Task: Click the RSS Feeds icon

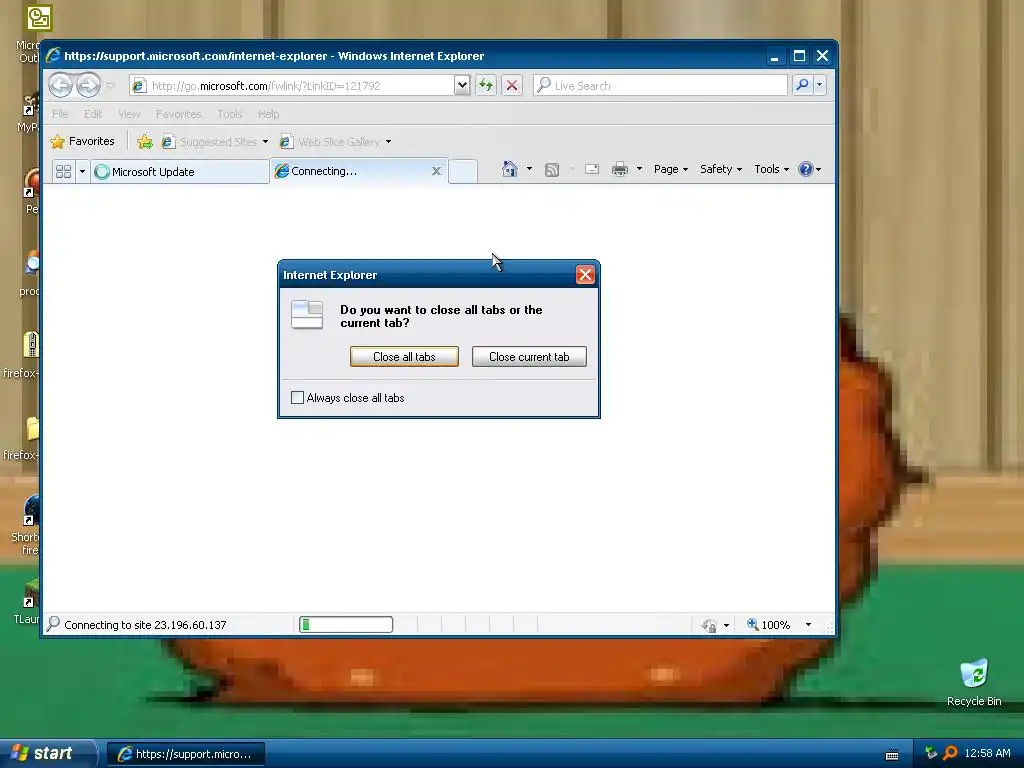Action: 552,170
